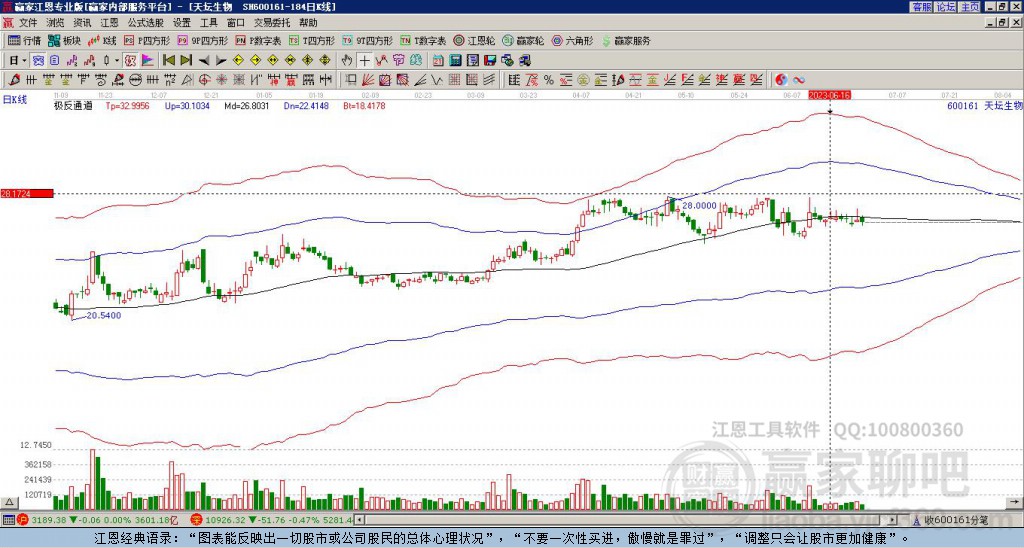Screen dimensions: 1024x548
Task: Select the red fan lines drawing tool
Action: [x=367, y=80]
